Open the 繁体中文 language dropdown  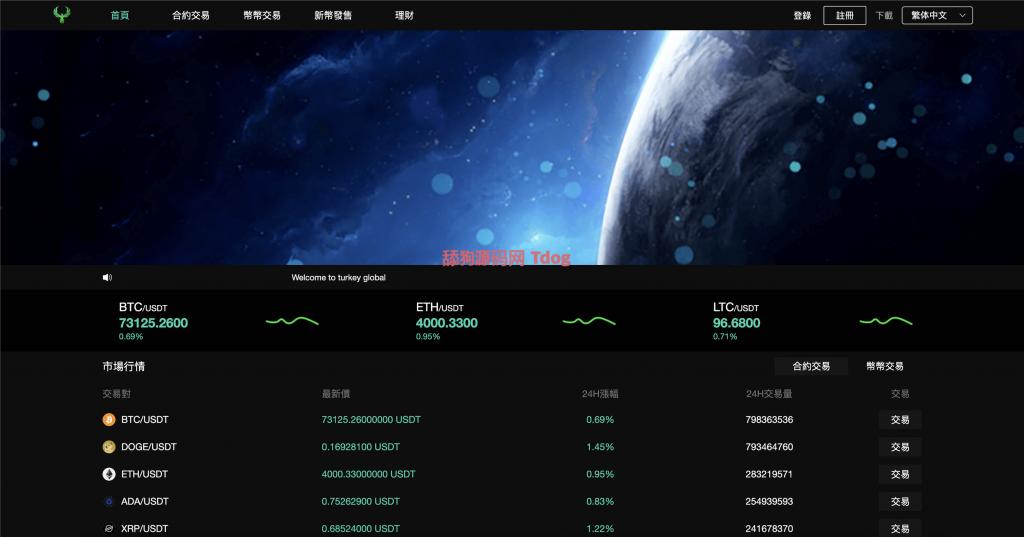pos(936,15)
